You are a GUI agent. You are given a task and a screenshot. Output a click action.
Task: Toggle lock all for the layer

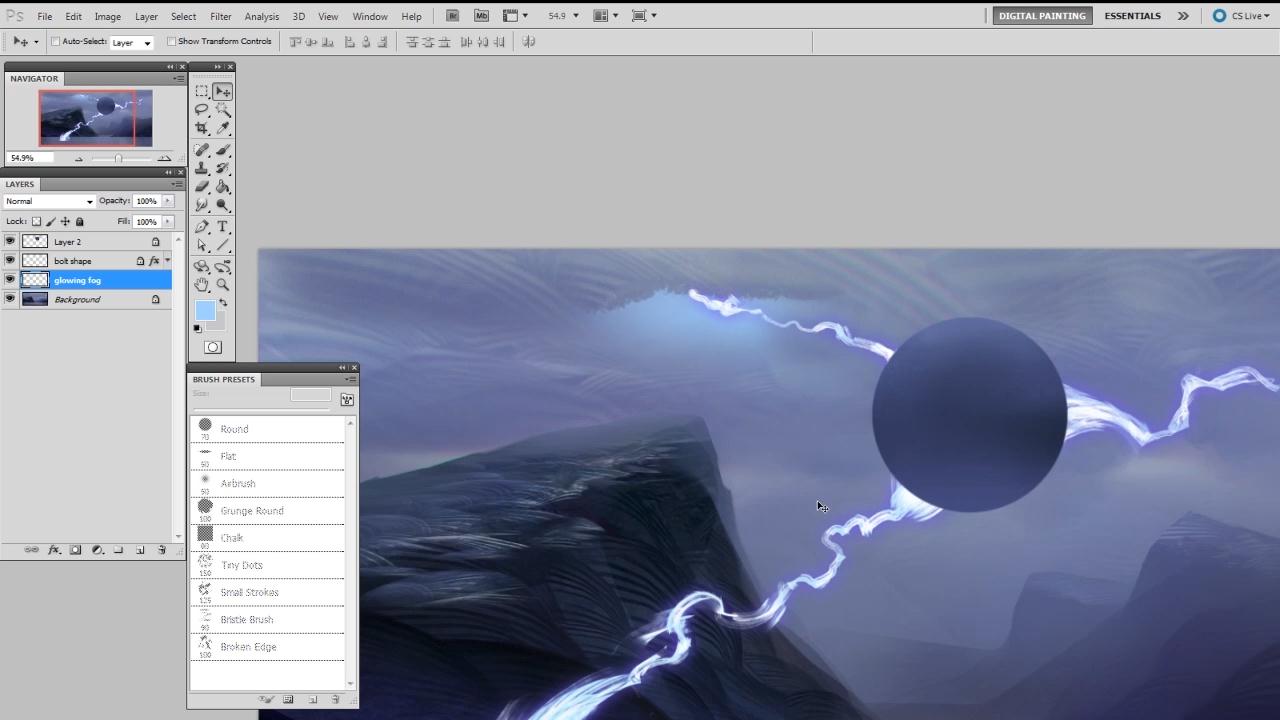(80, 222)
